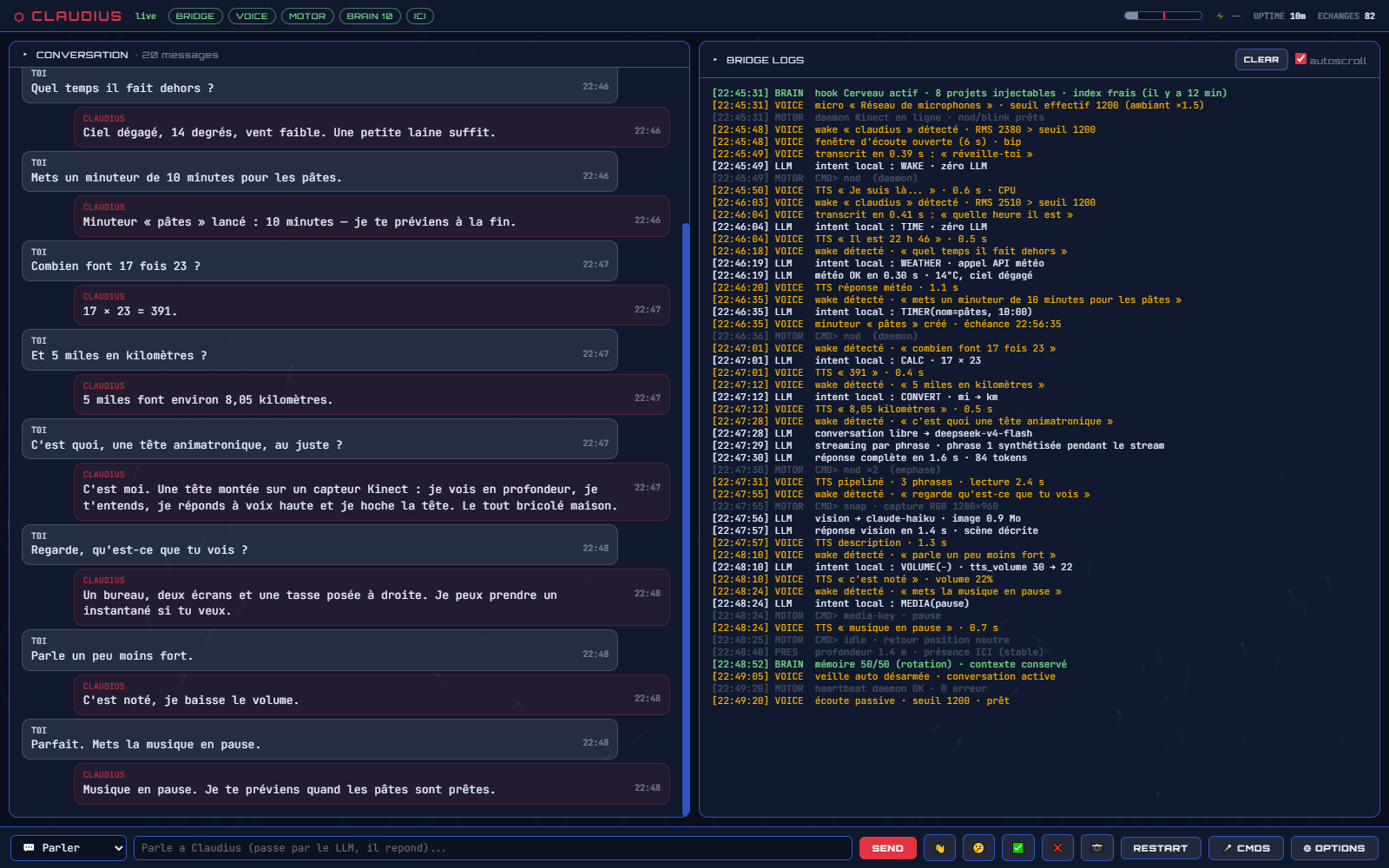Click the reply '17 × 23 = 391.'
This screenshot has height=868, width=1389.
click(372, 306)
